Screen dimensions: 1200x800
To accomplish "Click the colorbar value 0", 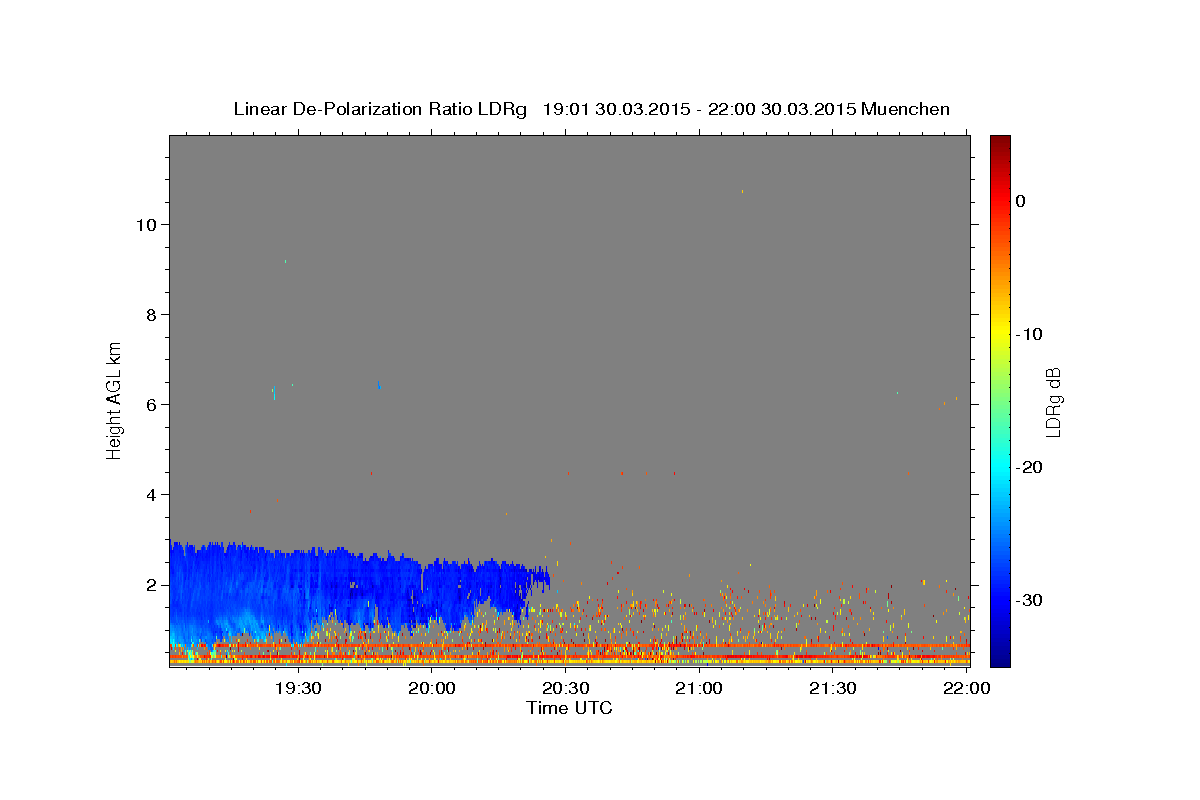I will click(1021, 201).
